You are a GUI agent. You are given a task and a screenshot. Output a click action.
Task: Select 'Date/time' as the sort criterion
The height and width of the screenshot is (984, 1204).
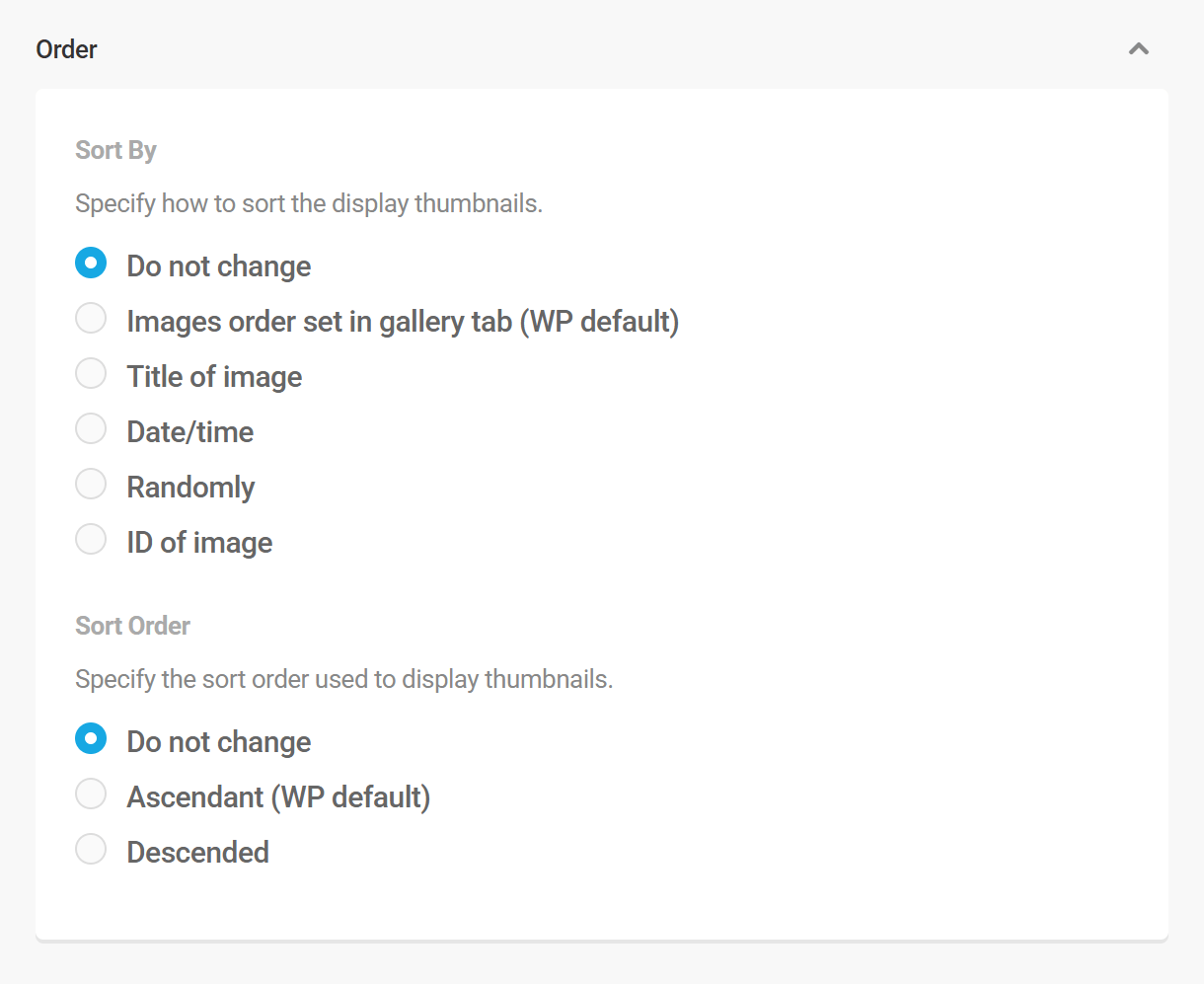(91, 428)
